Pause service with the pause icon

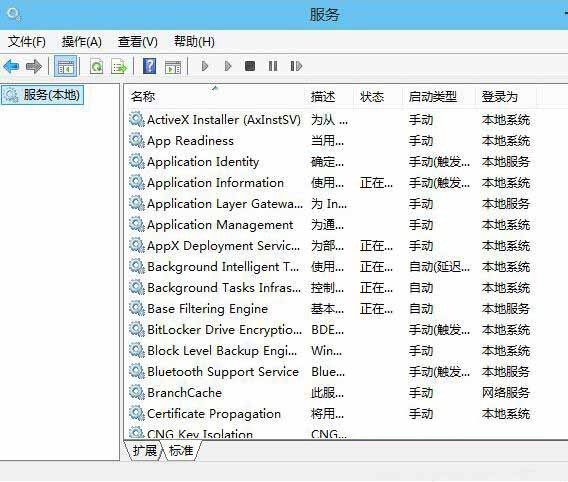point(273,66)
